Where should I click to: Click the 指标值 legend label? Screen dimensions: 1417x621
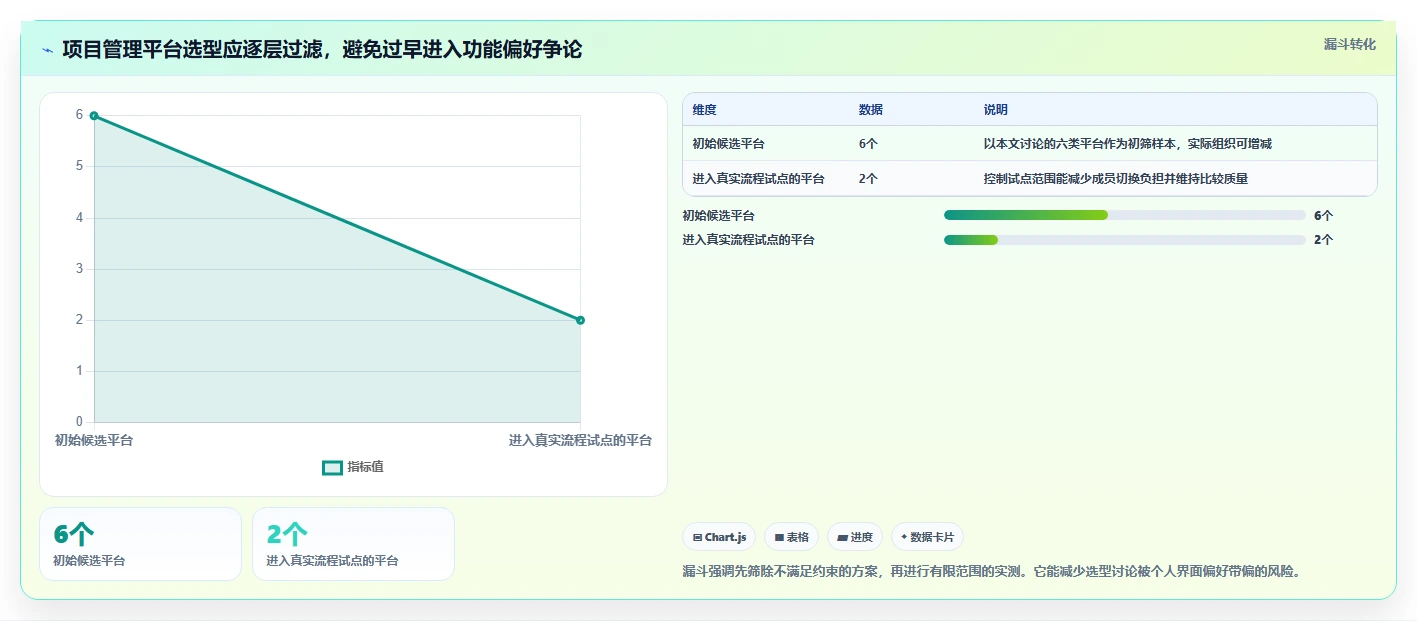(365, 467)
